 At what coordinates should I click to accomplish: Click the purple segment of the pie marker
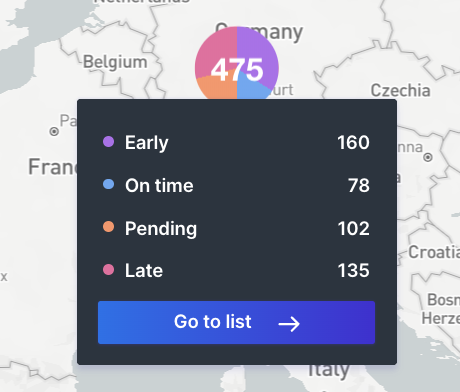tap(258, 50)
